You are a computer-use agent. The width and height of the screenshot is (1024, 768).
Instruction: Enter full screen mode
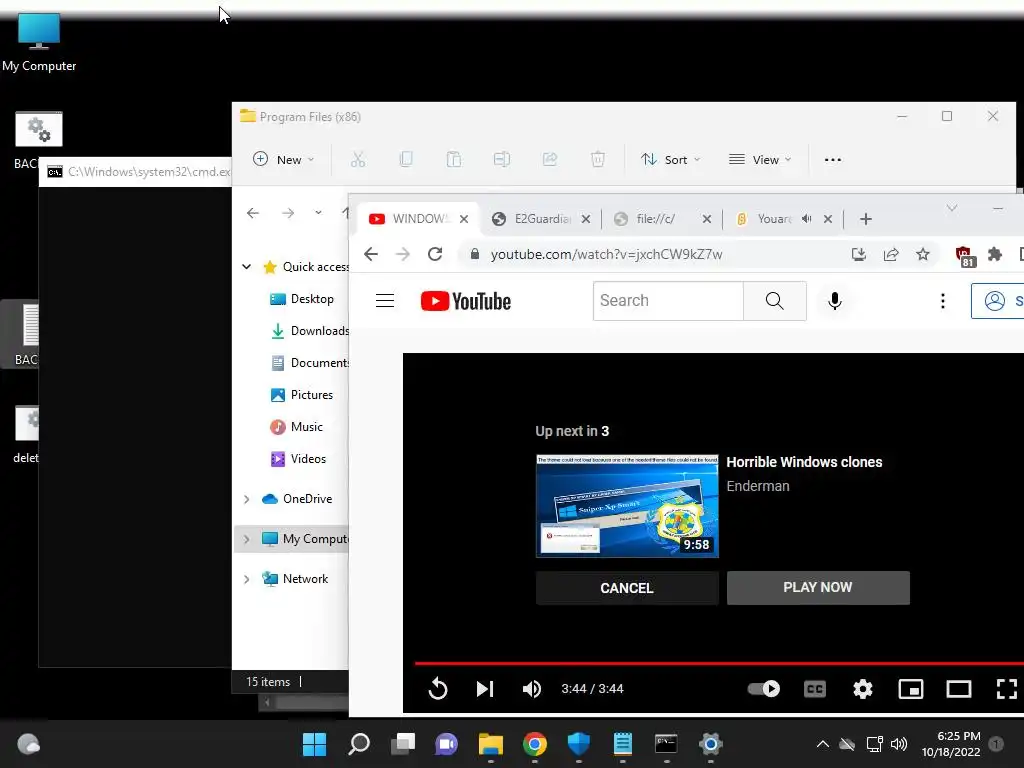point(1006,688)
